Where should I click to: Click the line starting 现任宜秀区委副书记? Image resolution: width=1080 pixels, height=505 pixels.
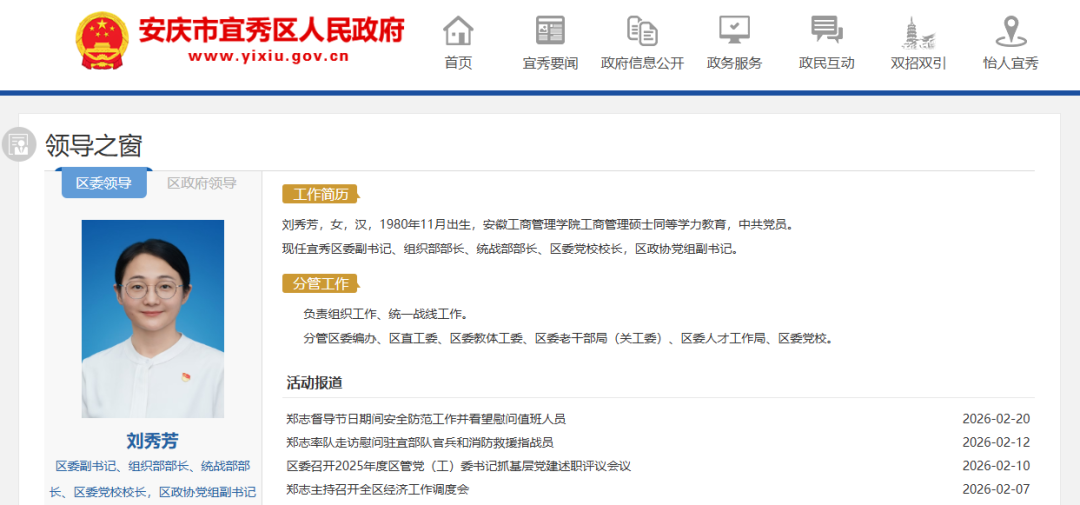[510, 249]
